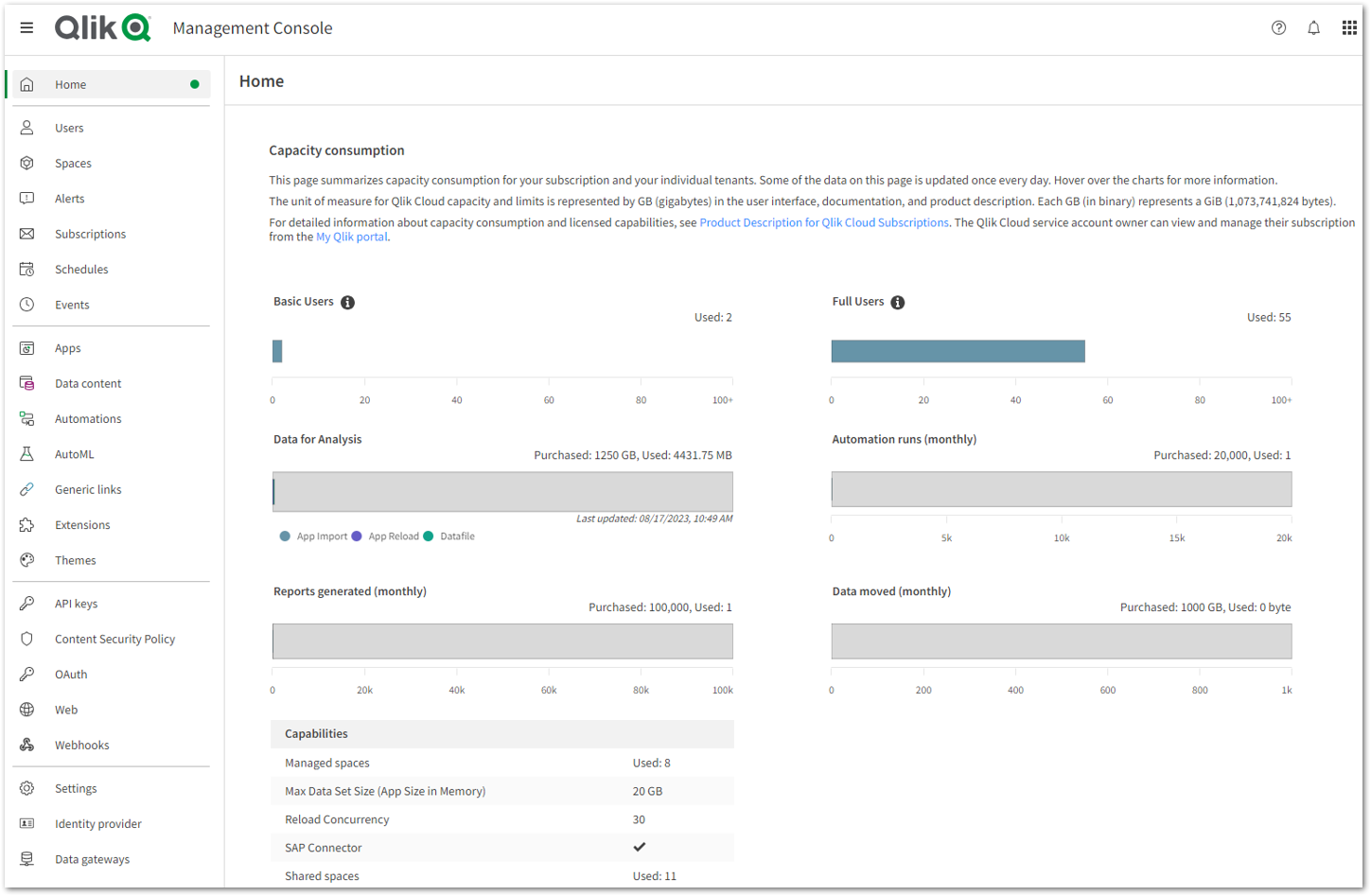
Task: Click the Full Users info icon
Action: click(x=897, y=303)
